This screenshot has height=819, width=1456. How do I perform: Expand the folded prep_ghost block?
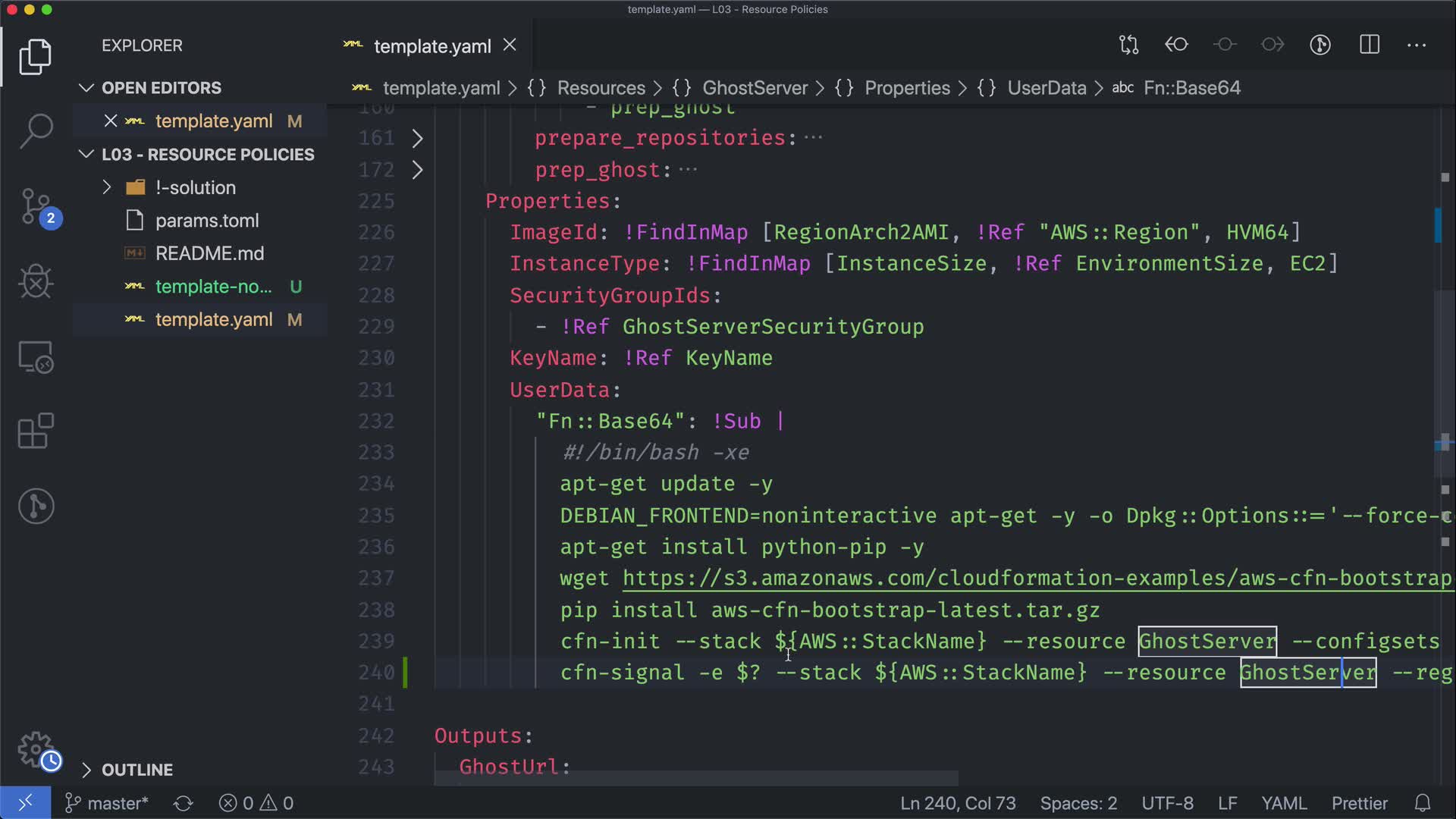click(x=417, y=170)
